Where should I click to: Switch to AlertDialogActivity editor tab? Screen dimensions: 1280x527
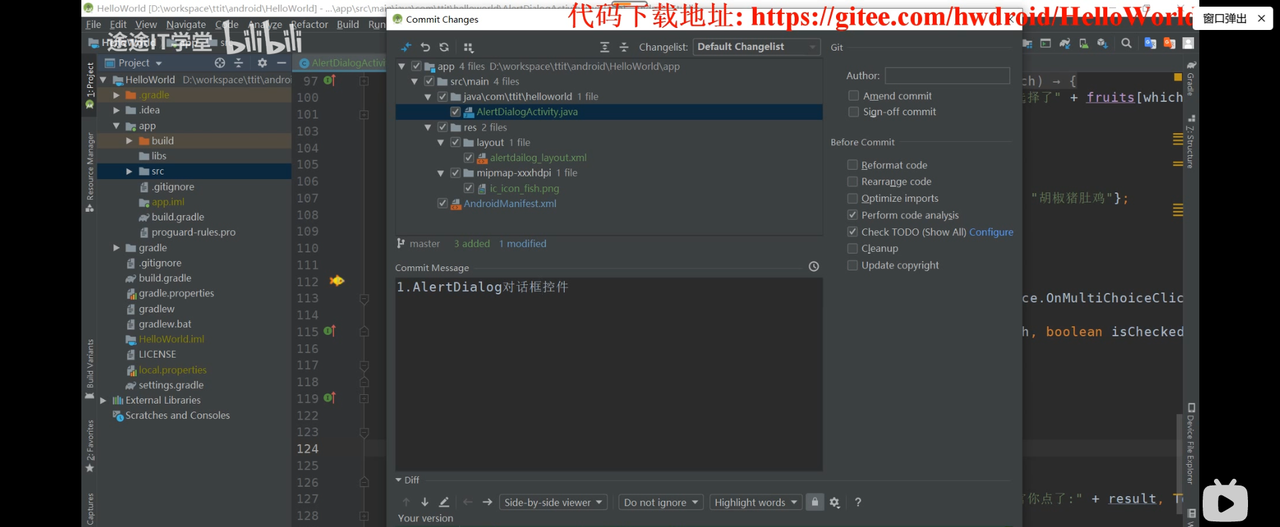pos(342,63)
